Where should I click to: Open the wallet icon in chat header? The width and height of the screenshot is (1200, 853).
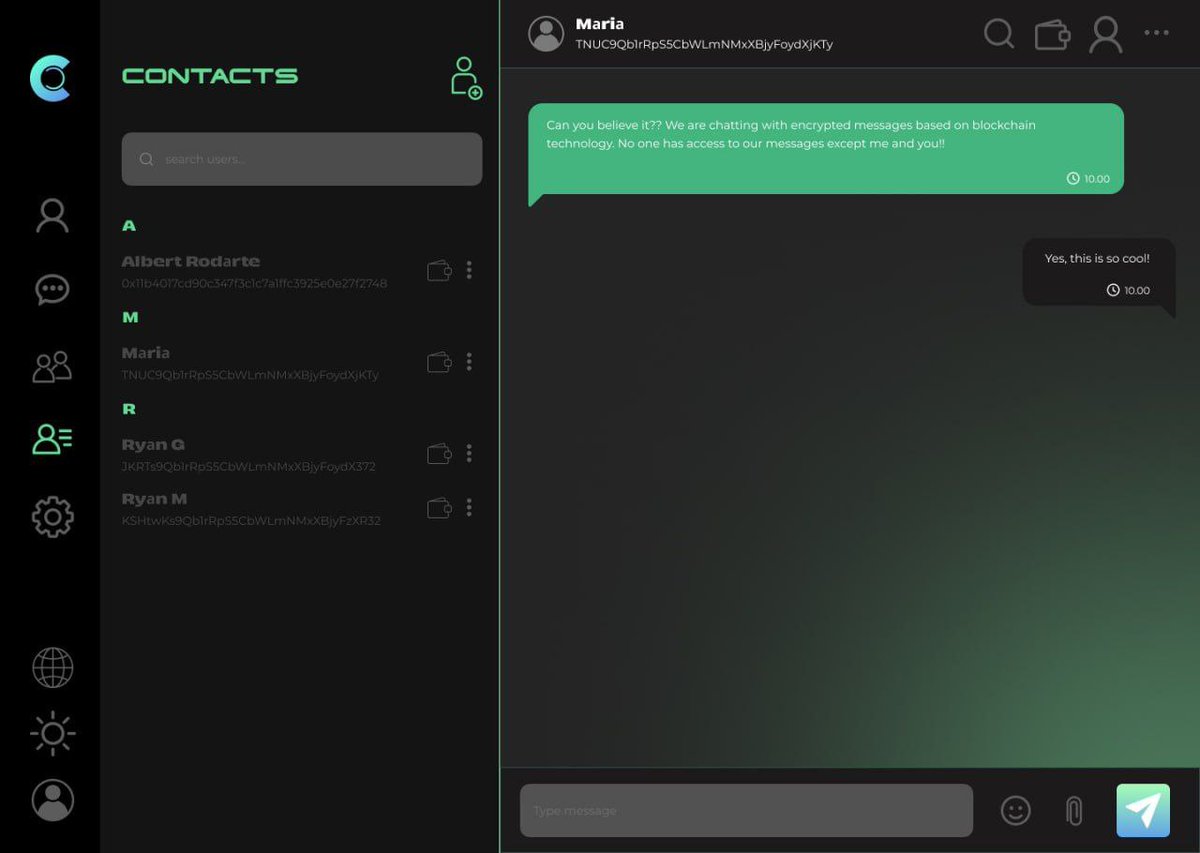point(1051,33)
